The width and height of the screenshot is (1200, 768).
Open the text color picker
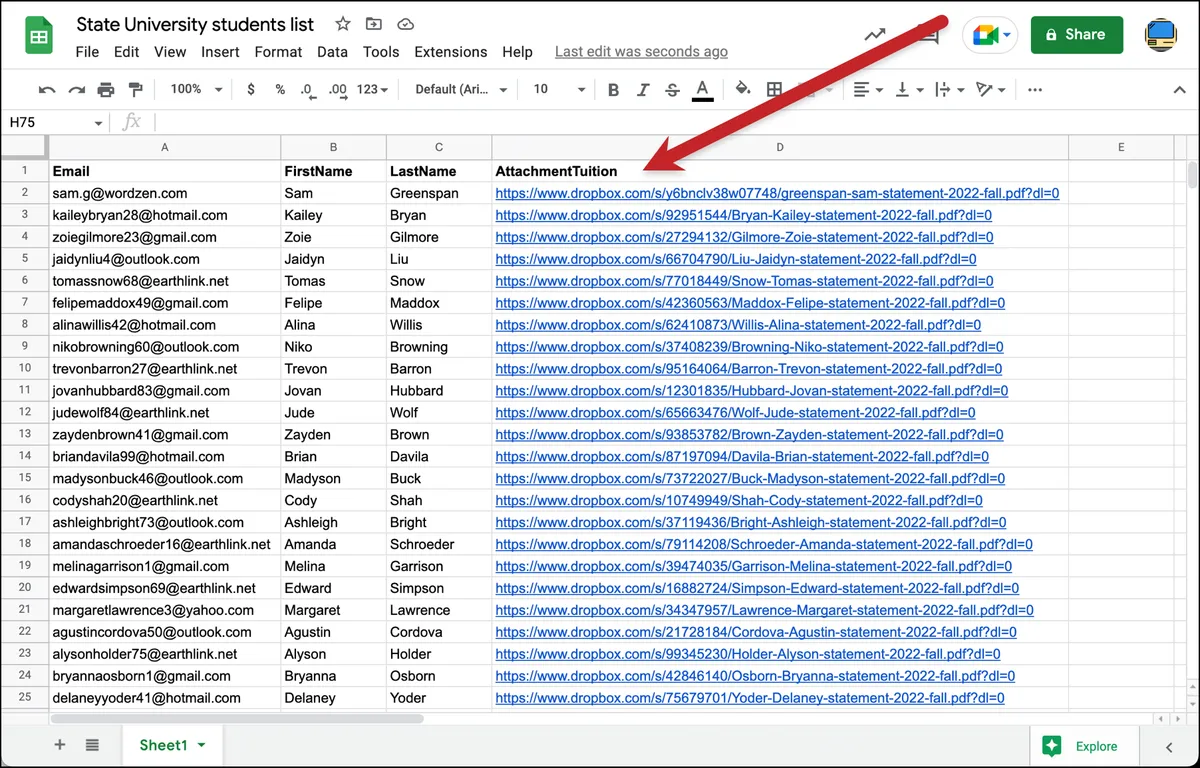coord(703,89)
